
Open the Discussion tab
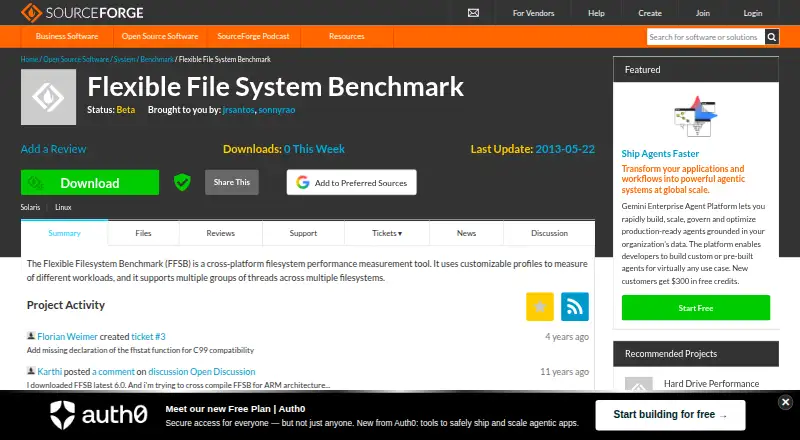point(549,233)
